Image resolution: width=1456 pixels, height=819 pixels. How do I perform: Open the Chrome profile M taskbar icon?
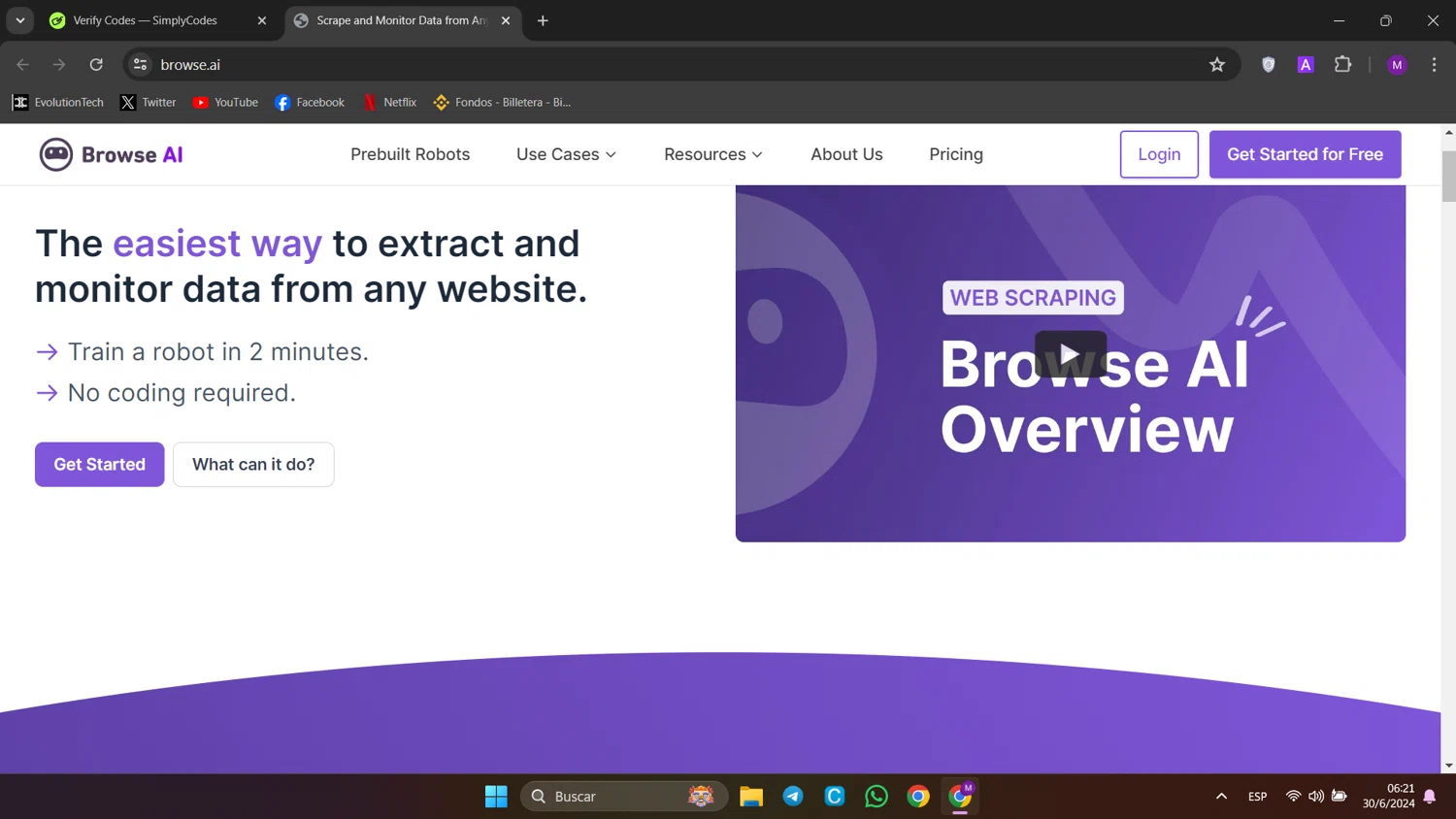pyautogui.click(x=960, y=797)
